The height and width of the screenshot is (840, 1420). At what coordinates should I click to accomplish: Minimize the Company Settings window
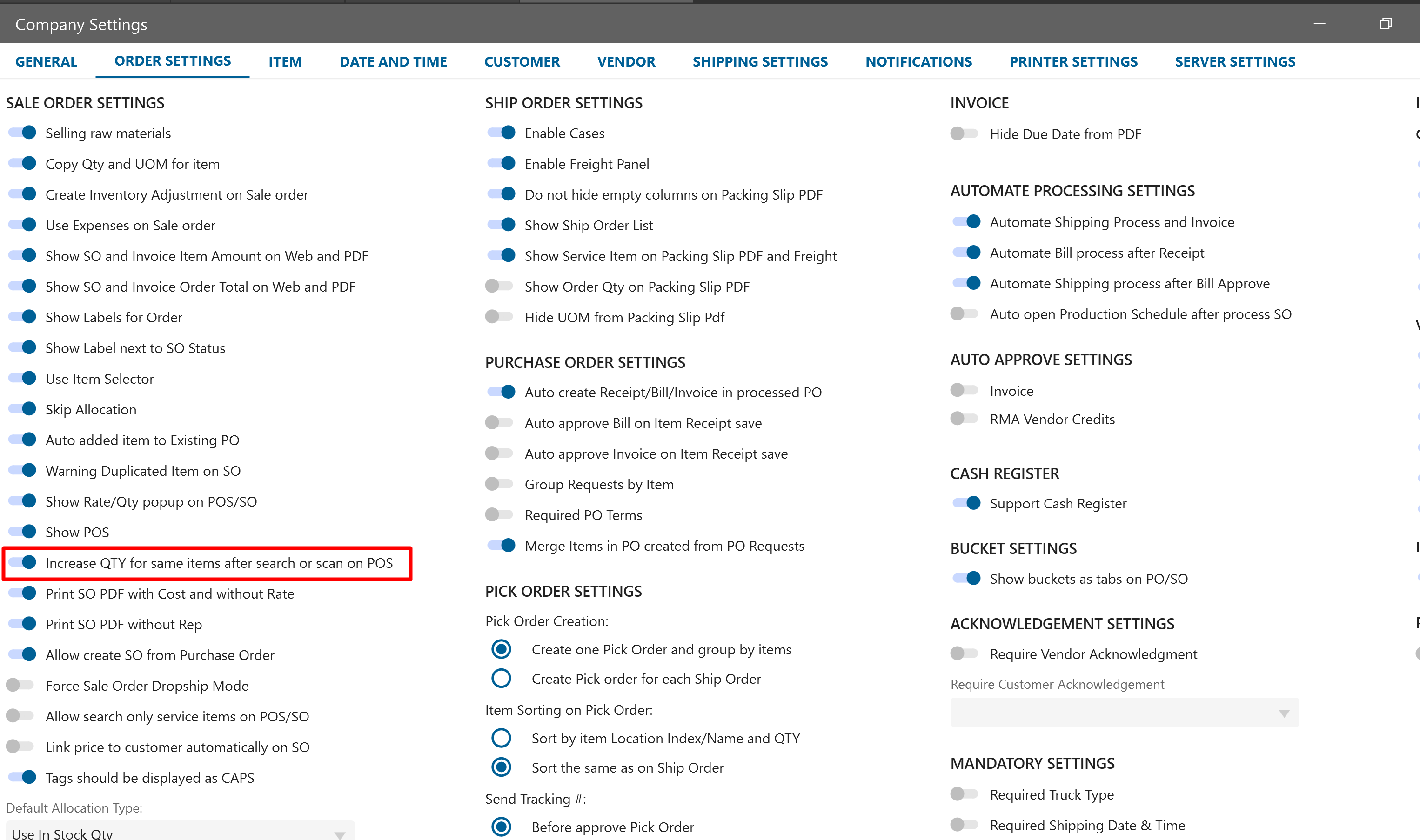(1319, 24)
